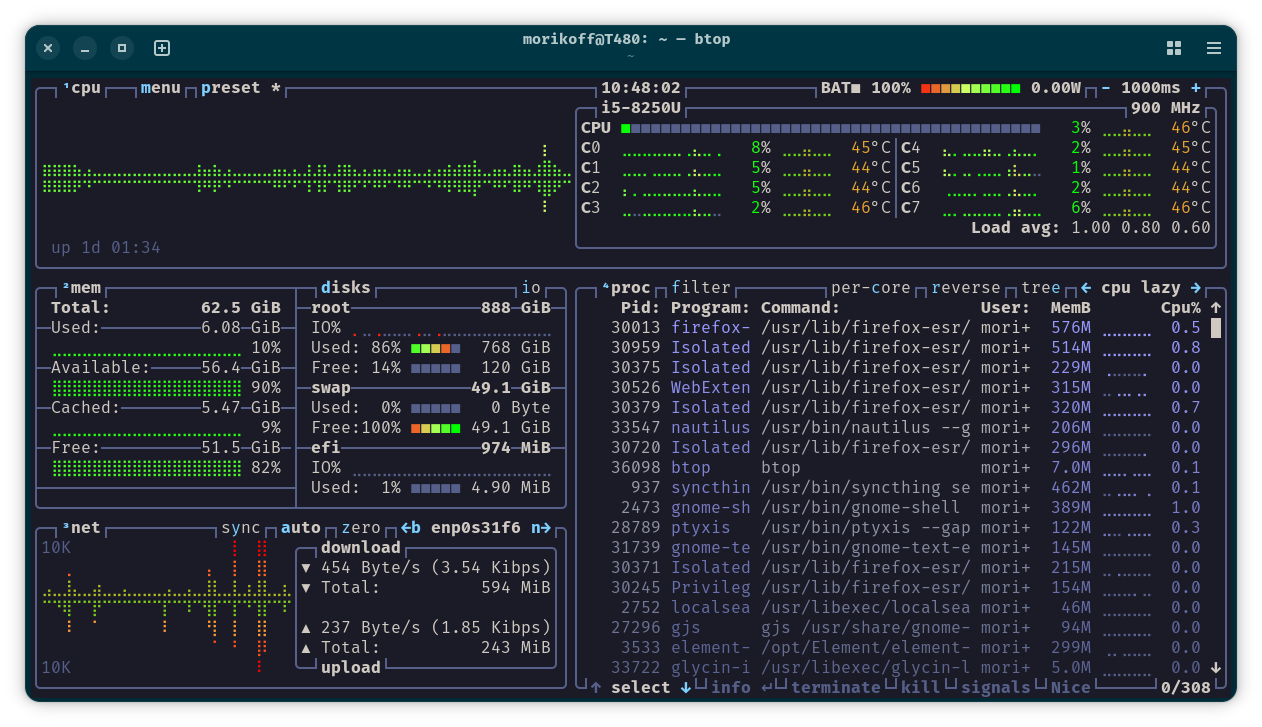Viewport: 1262px width, 727px height.
Task: Open the process filter field
Action: [x=701, y=288]
